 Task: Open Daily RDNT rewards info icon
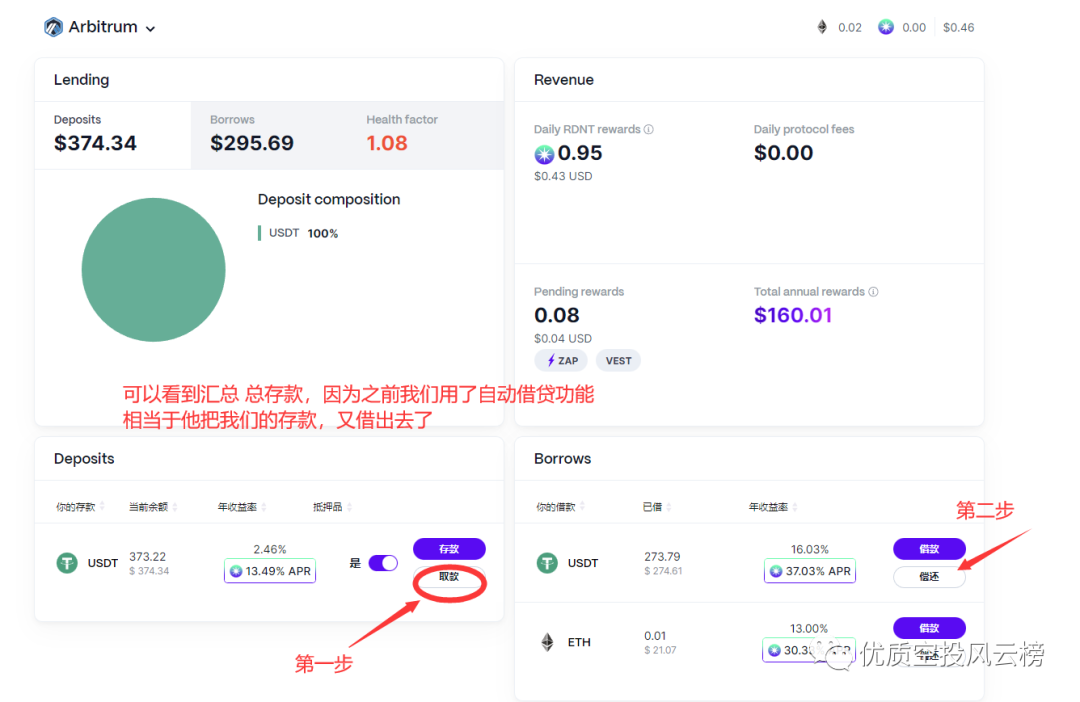tap(649, 130)
